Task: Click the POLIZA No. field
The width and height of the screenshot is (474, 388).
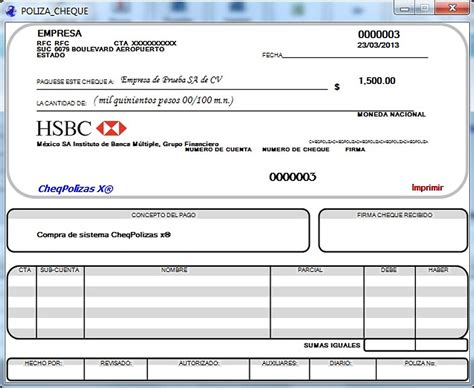Action: [x=422, y=369]
